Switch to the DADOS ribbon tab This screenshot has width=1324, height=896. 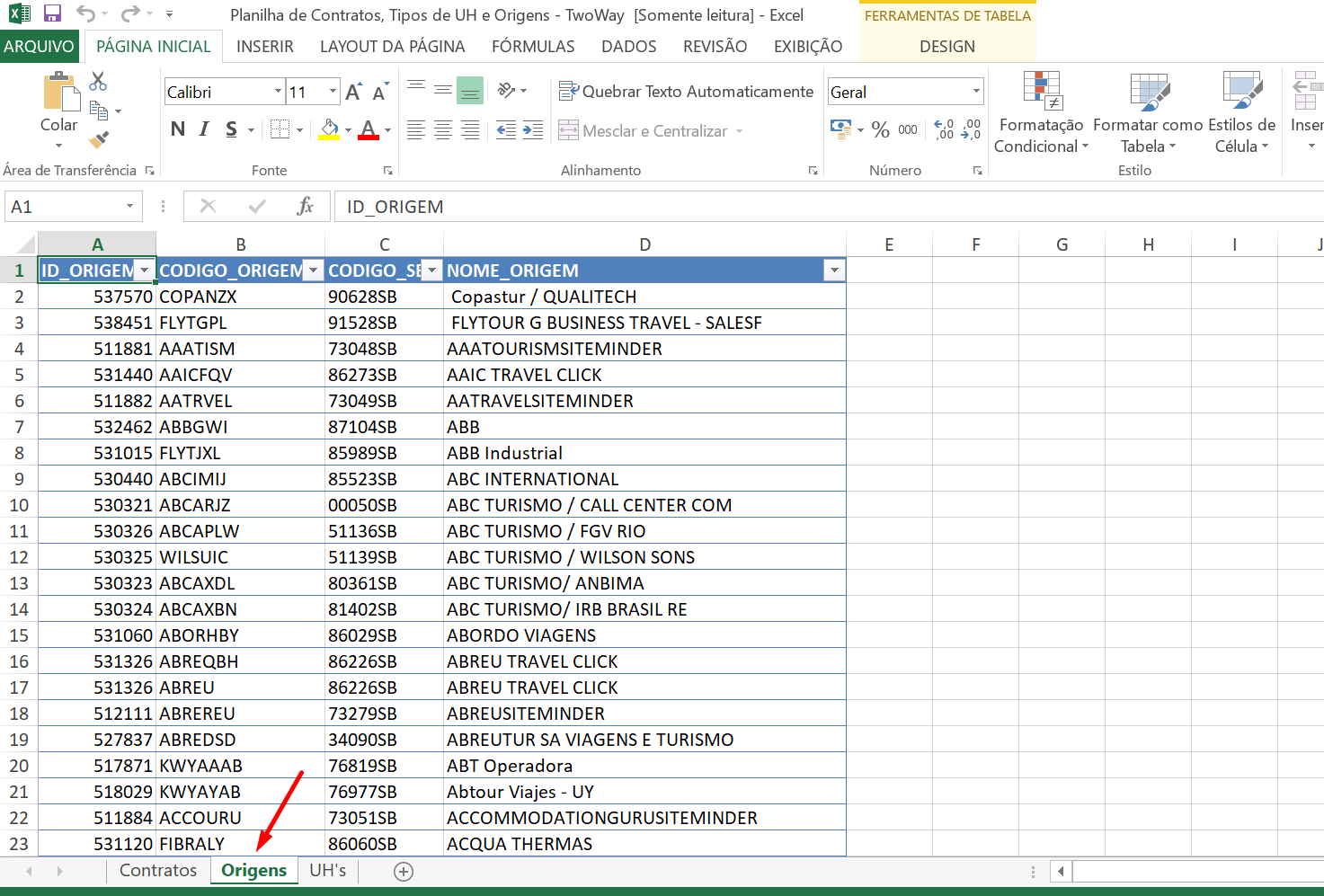click(629, 47)
